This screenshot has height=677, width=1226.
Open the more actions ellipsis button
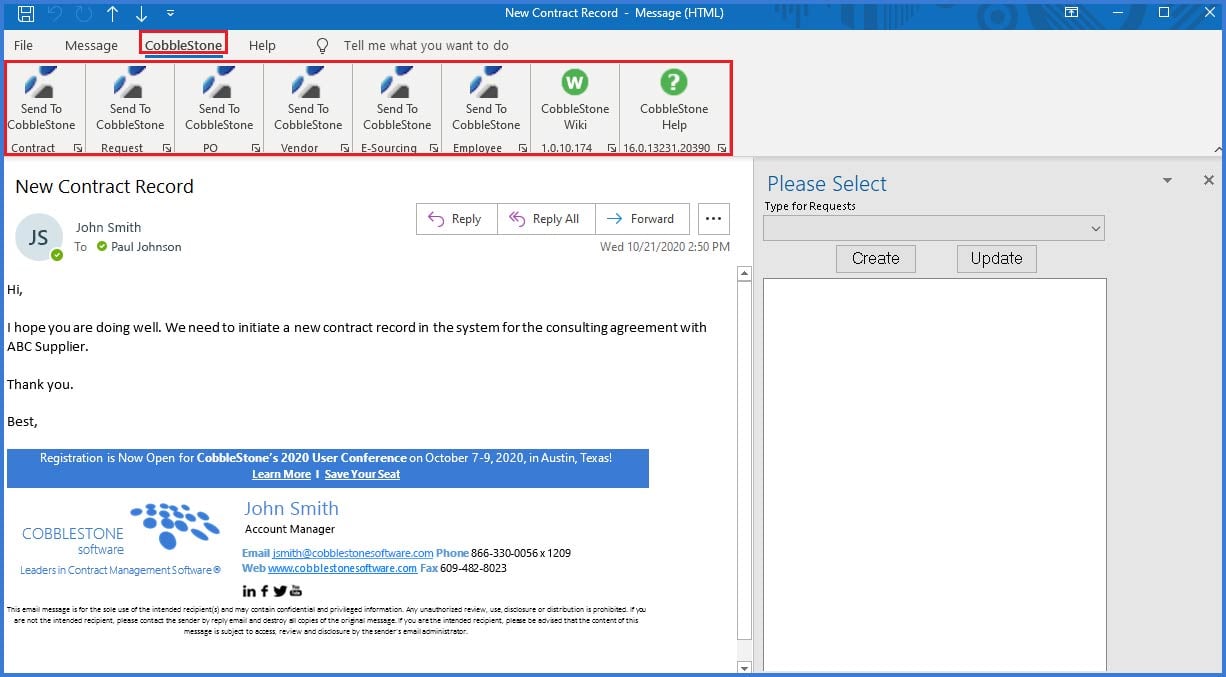point(713,219)
